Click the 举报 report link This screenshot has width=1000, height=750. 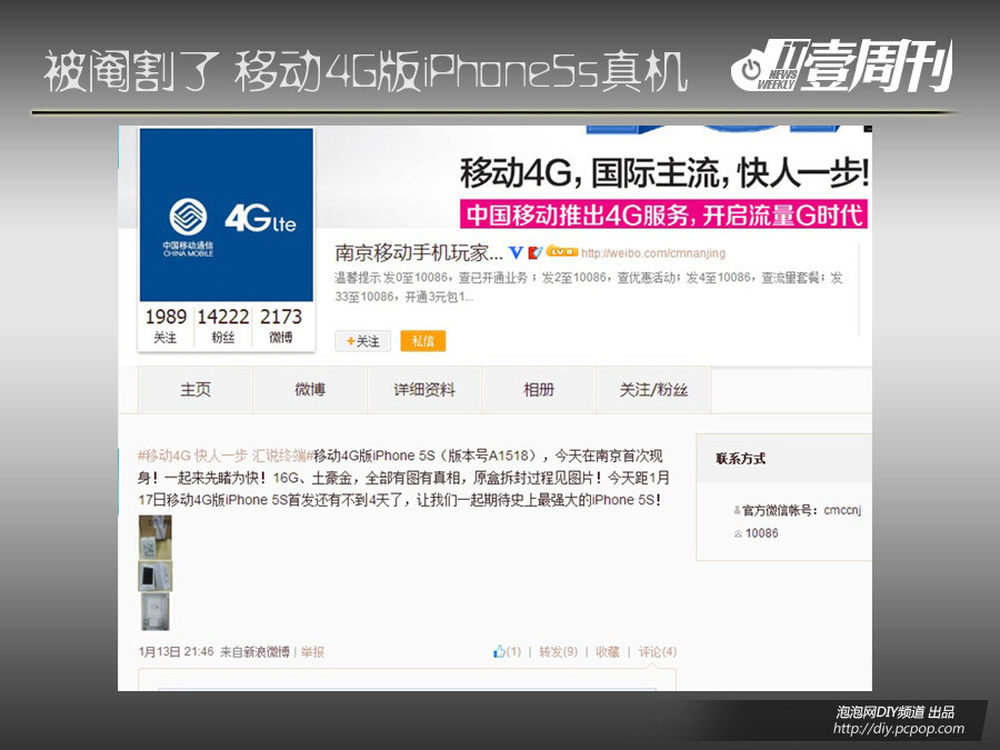[x=312, y=652]
